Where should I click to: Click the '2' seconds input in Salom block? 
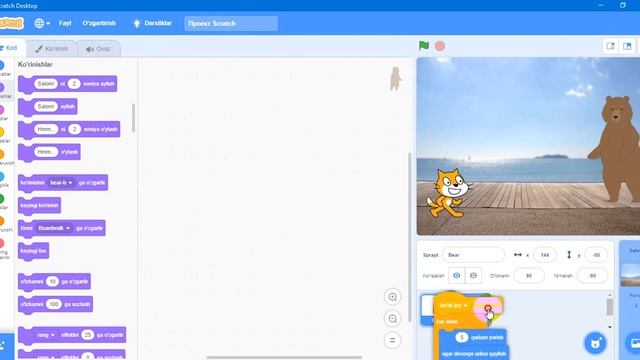[74, 84]
